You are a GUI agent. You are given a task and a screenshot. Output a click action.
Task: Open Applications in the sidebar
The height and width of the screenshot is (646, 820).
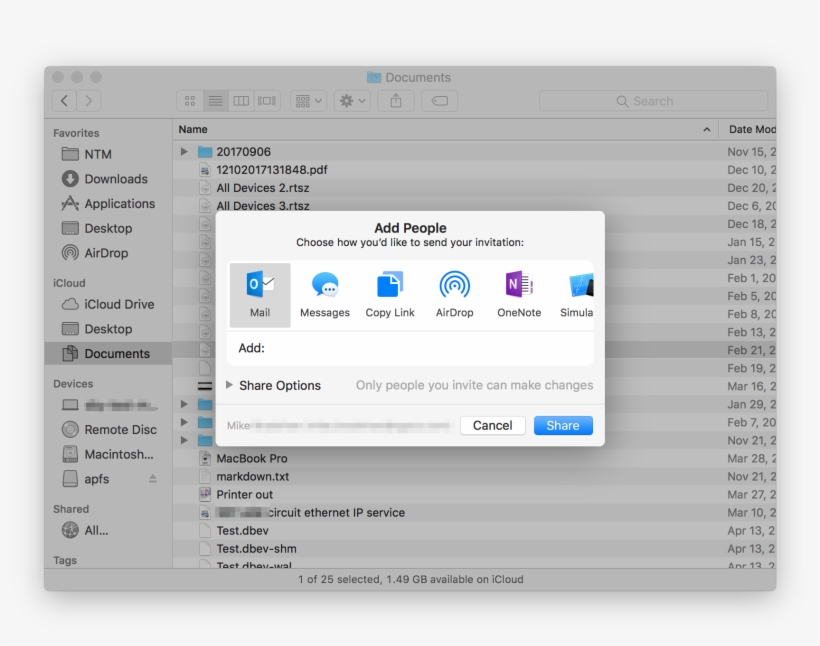point(108,203)
